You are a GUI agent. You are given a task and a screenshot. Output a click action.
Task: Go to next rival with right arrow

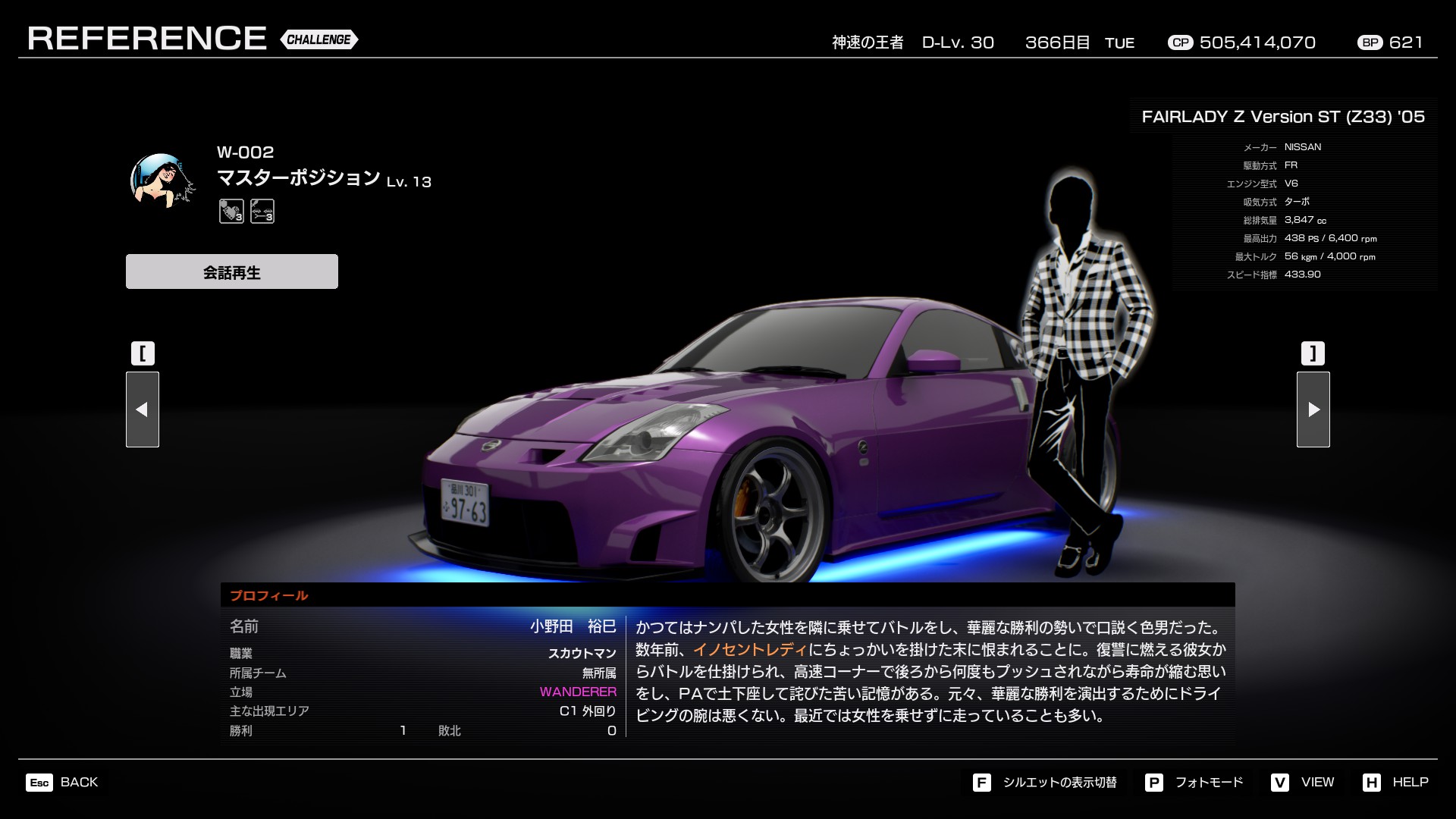[1313, 409]
